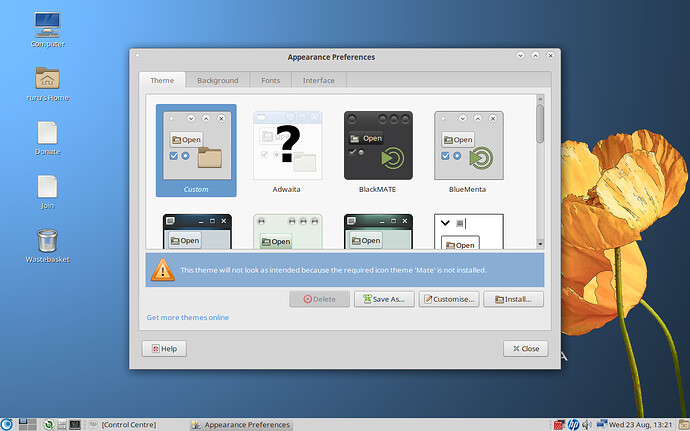The height and width of the screenshot is (431, 690).
Task: Open the Customise... dialog
Action: [449, 299]
